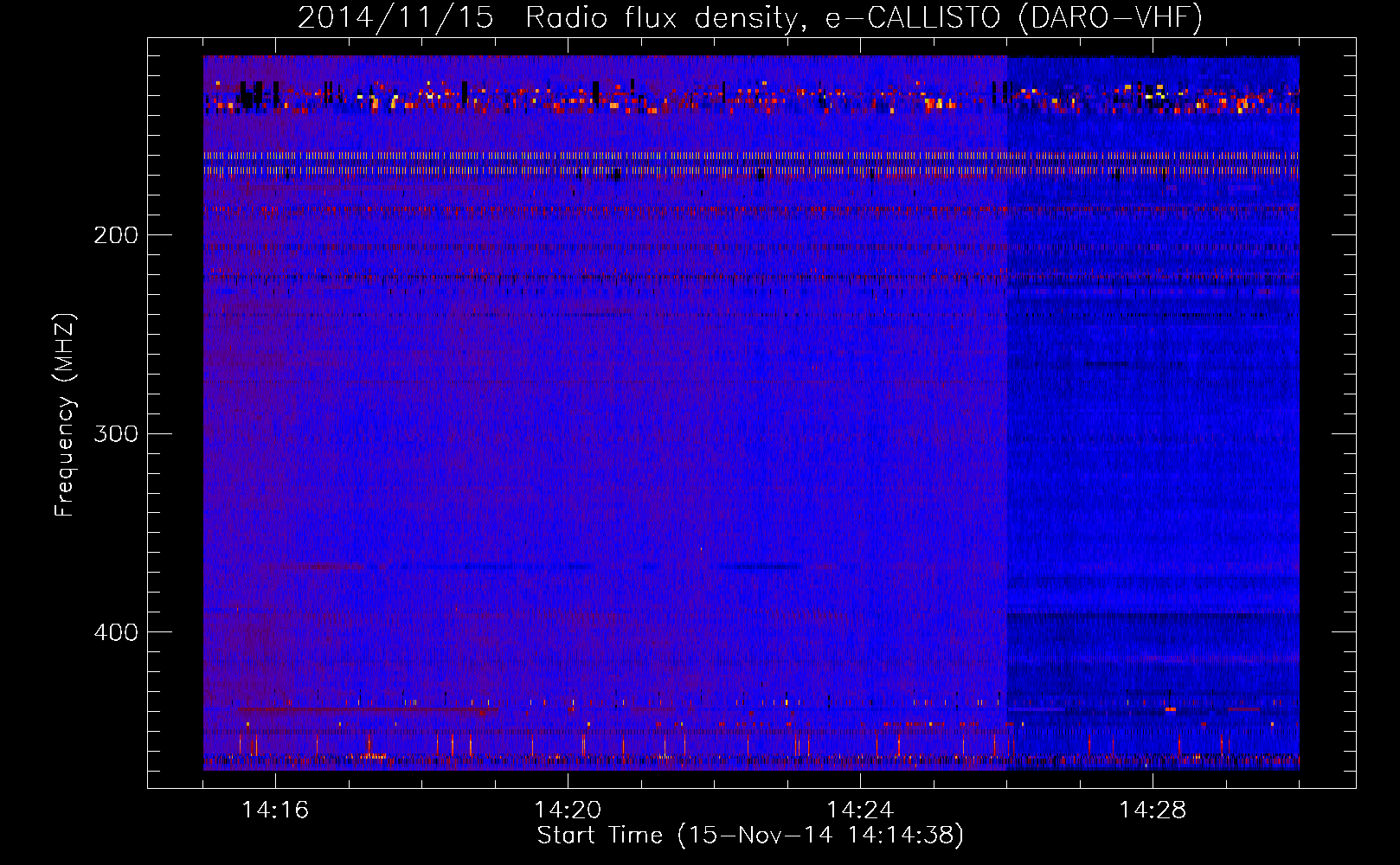Click the 200 frequency tick label

click(x=115, y=235)
